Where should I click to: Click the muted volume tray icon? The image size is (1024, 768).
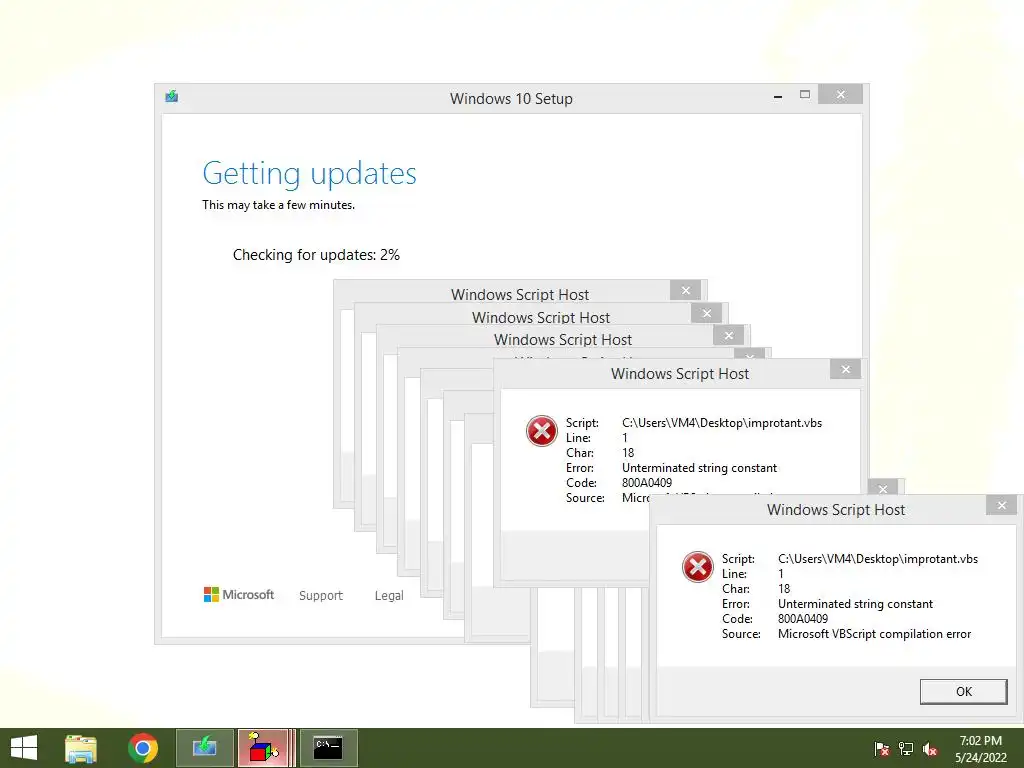point(930,749)
